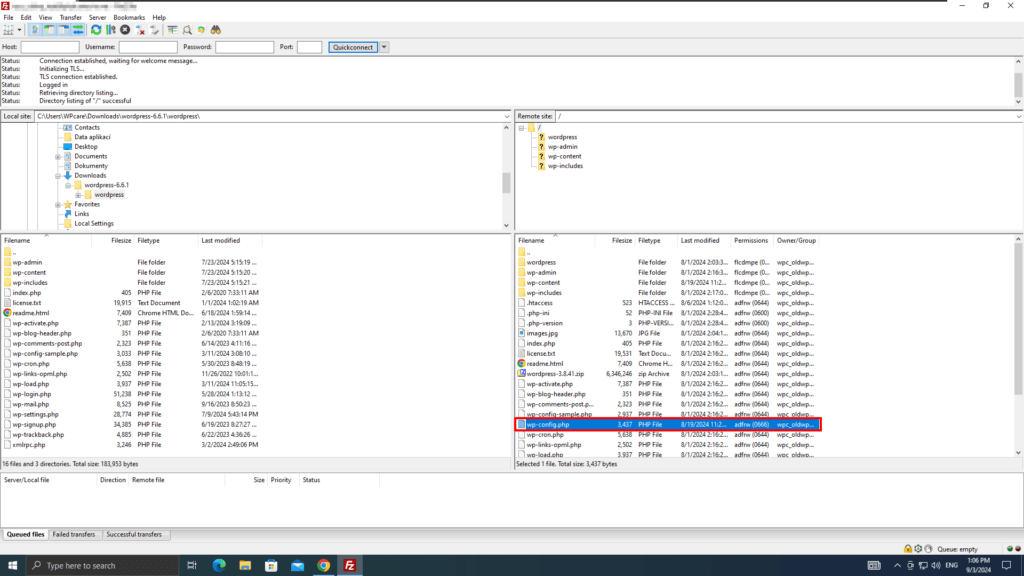
Task: Refresh the file and folder lists
Action: pyautogui.click(x=96, y=30)
